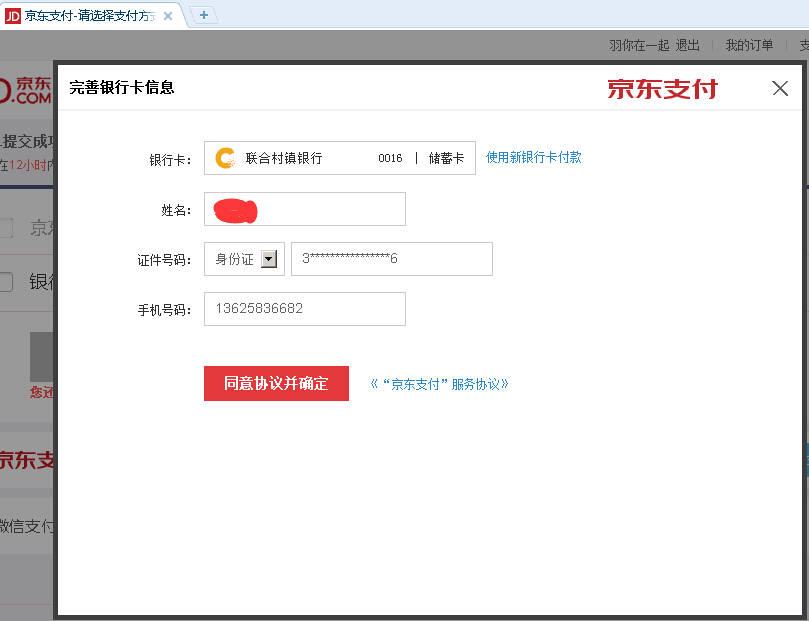Open the 京东支付 服务协议 link
This screenshot has width=809, height=621.
(x=439, y=384)
